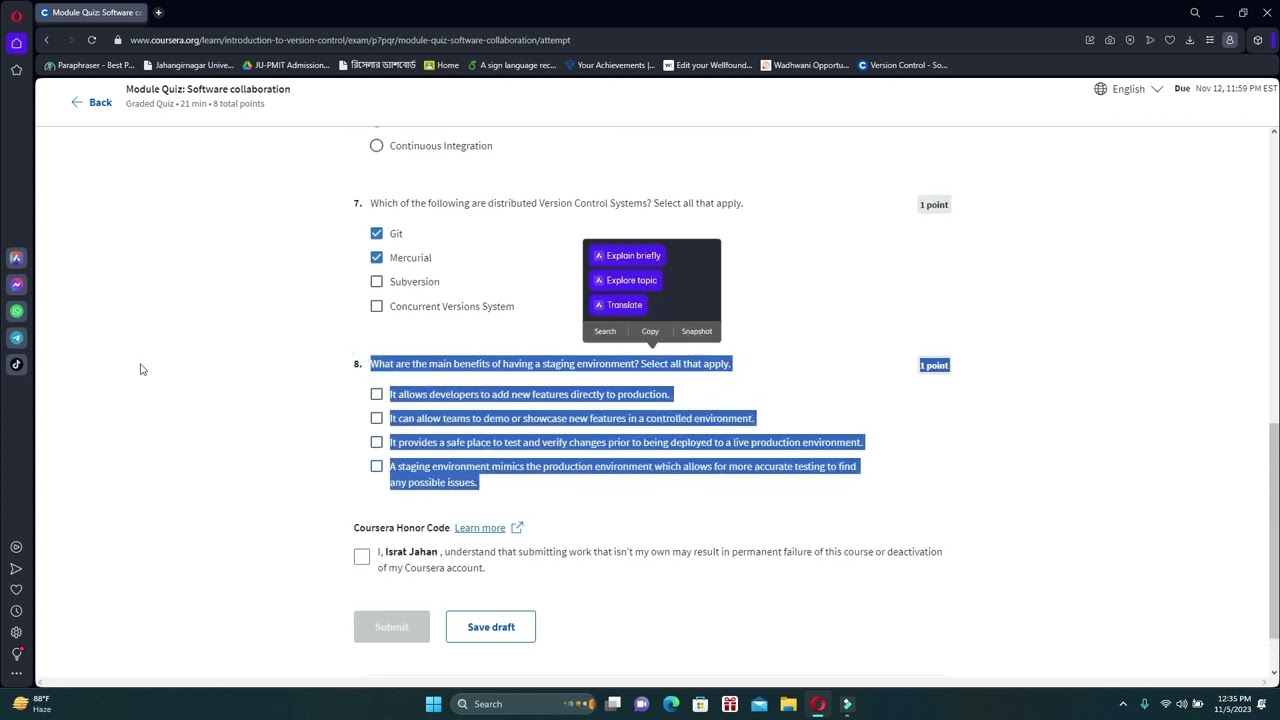This screenshot has height=720, width=1280.
Task: Open the Learn more honor code link
Action: point(489,528)
